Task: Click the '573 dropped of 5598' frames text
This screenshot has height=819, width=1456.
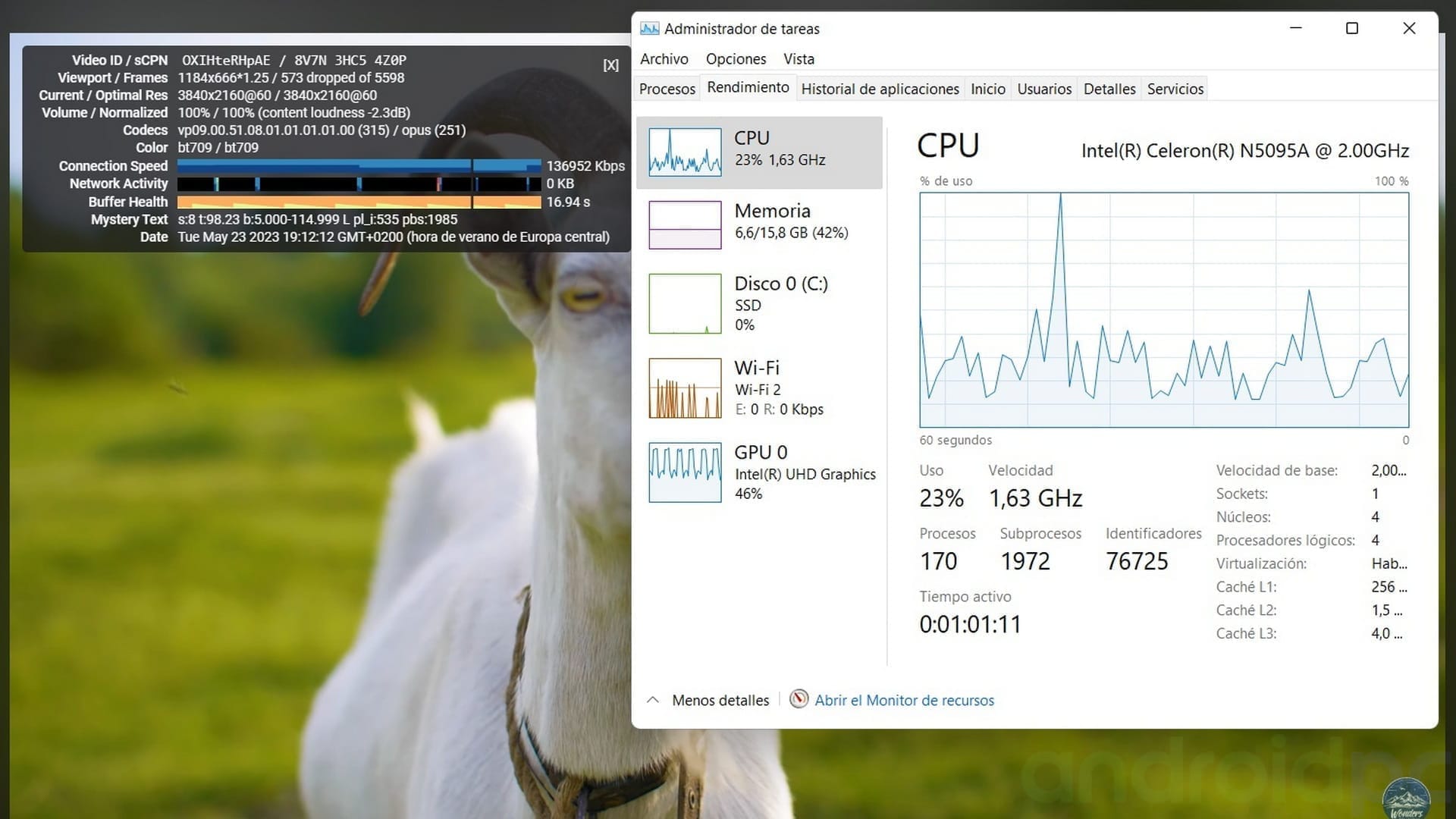Action: click(x=343, y=77)
